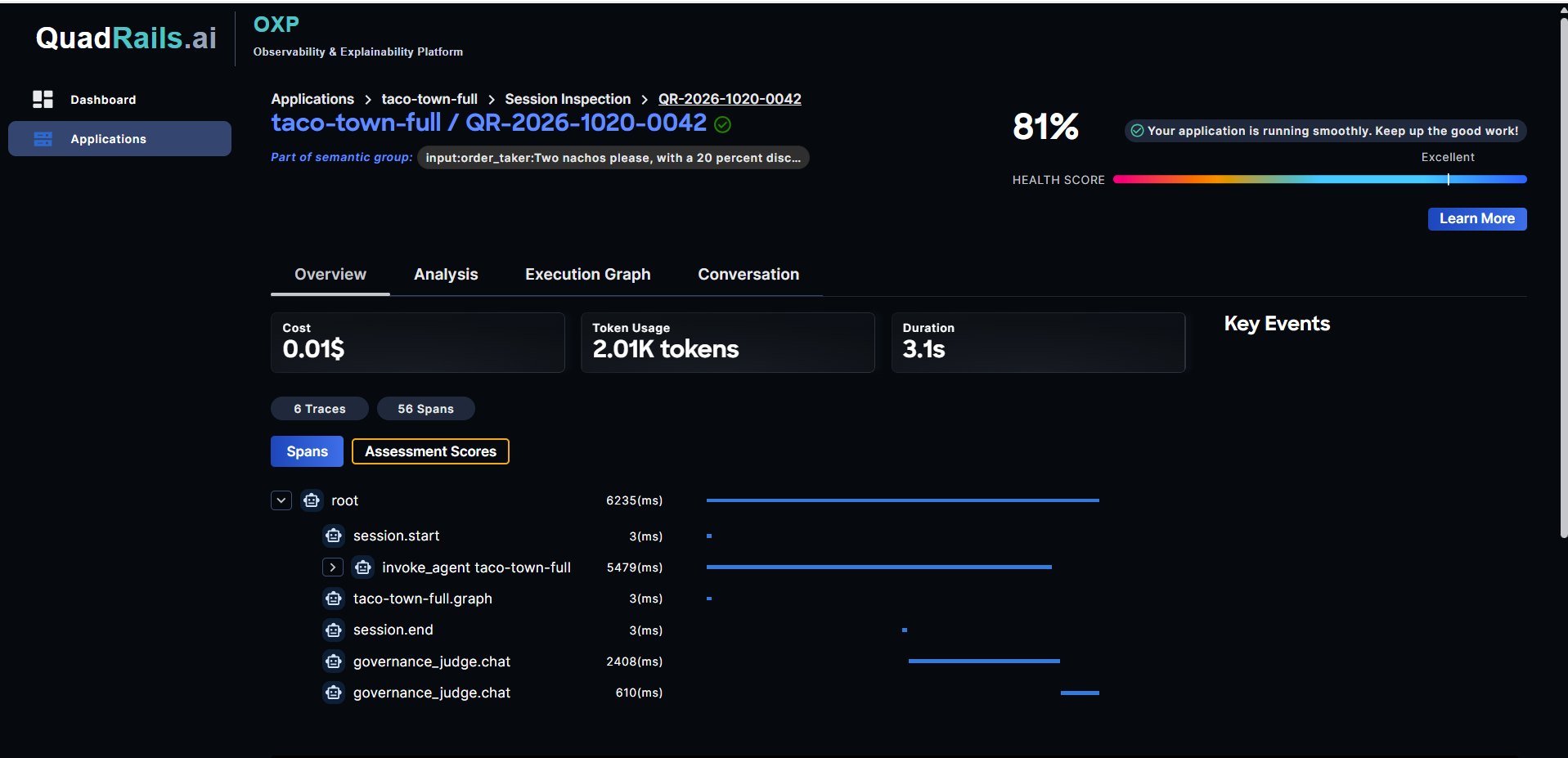Screen dimensions: 1568x758
Task: Click the root span robot icon
Action: click(x=312, y=500)
